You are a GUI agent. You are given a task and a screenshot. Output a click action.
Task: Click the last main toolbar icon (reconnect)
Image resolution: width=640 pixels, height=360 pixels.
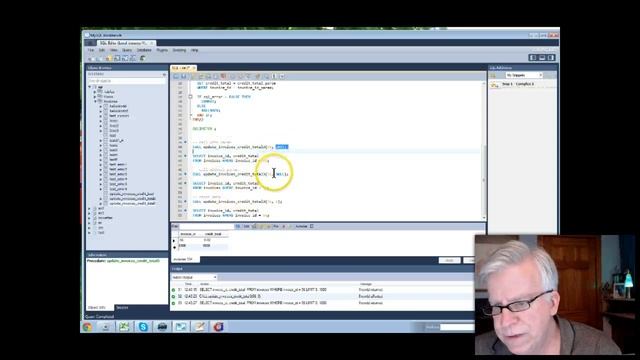142,59
